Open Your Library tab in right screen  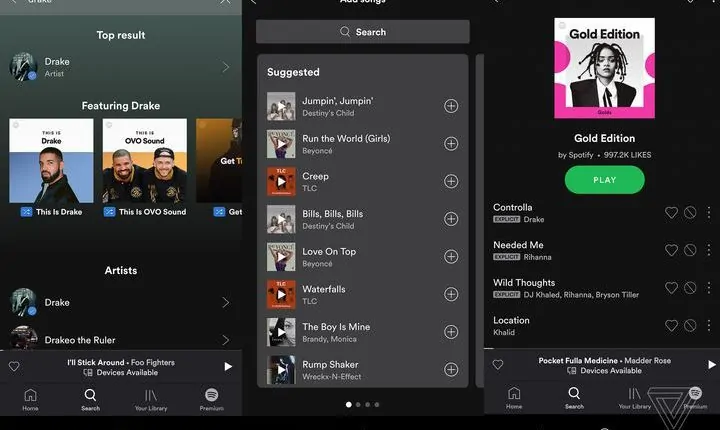(x=634, y=398)
